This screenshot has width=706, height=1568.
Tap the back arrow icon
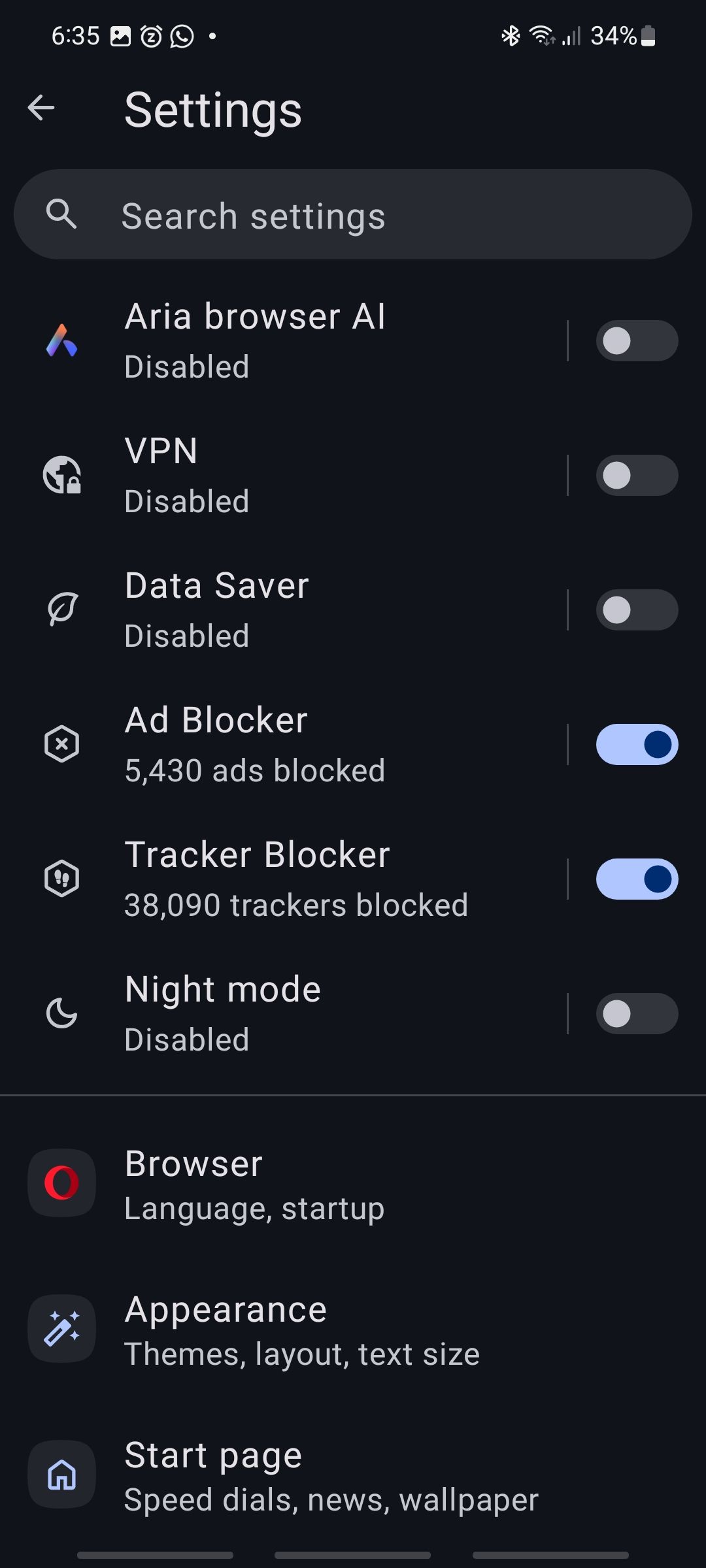[x=41, y=108]
